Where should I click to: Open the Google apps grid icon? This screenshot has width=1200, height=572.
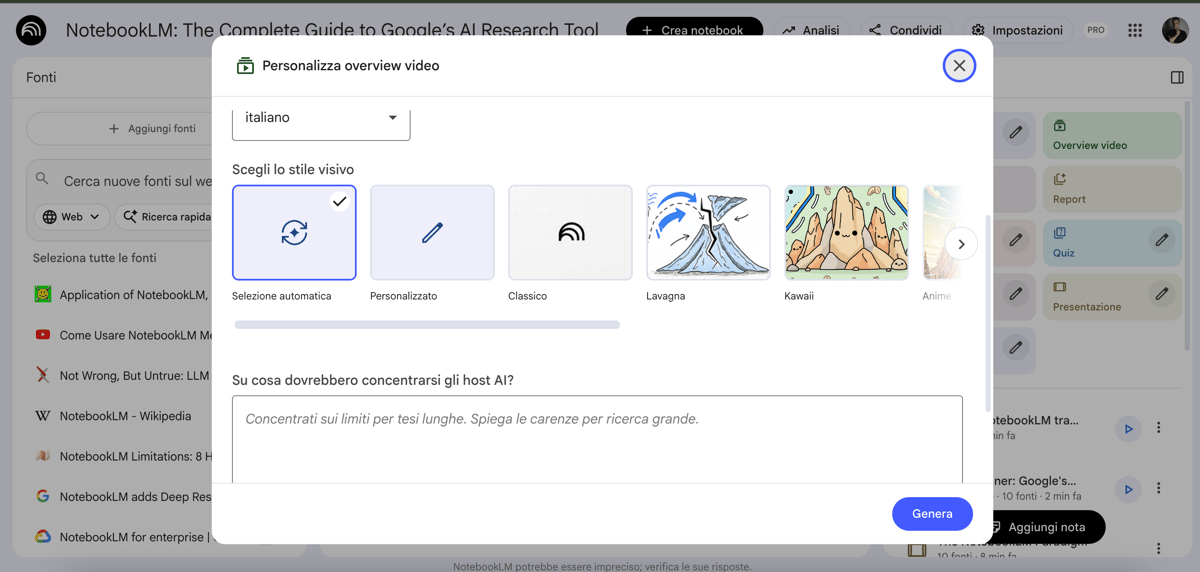click(1135, 30)
